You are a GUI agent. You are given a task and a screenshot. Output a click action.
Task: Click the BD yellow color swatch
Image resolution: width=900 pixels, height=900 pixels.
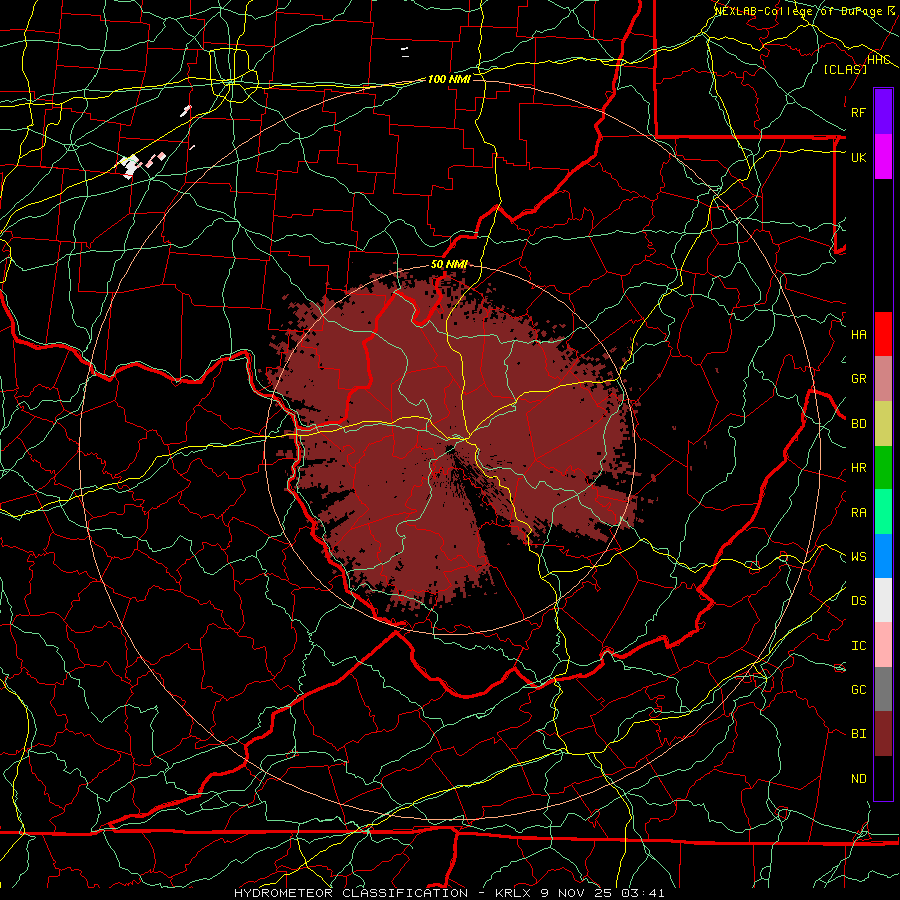[x=883, y=424]
